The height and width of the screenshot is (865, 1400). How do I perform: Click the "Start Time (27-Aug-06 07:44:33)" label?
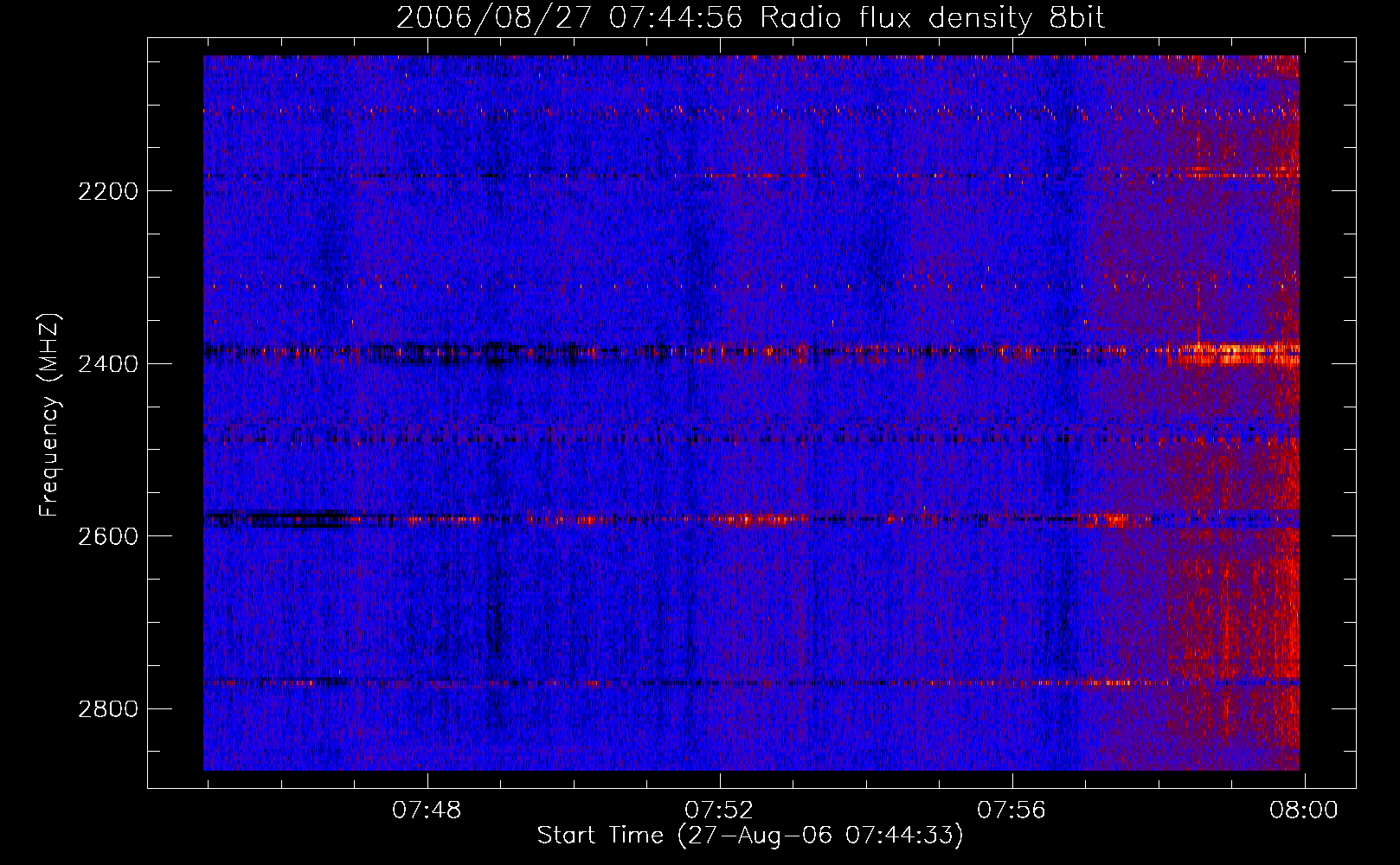750,836
